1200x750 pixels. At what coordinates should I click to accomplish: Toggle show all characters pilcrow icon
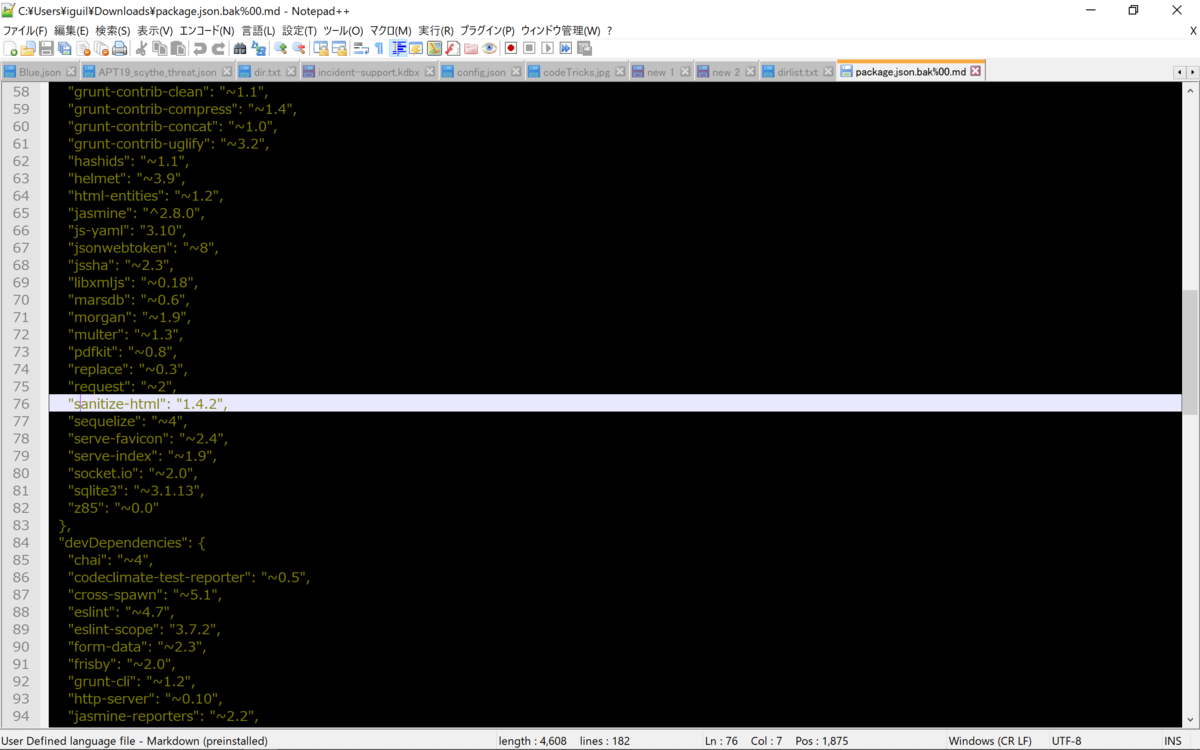[x=379, y=48]
